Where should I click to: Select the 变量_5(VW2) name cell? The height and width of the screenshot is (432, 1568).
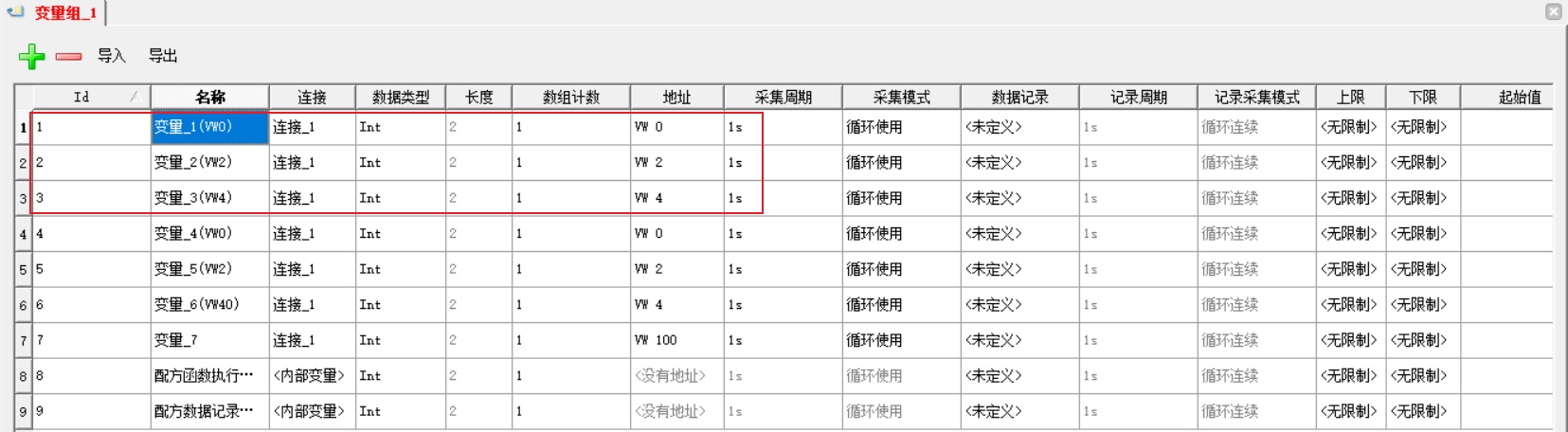coord(210,269)
